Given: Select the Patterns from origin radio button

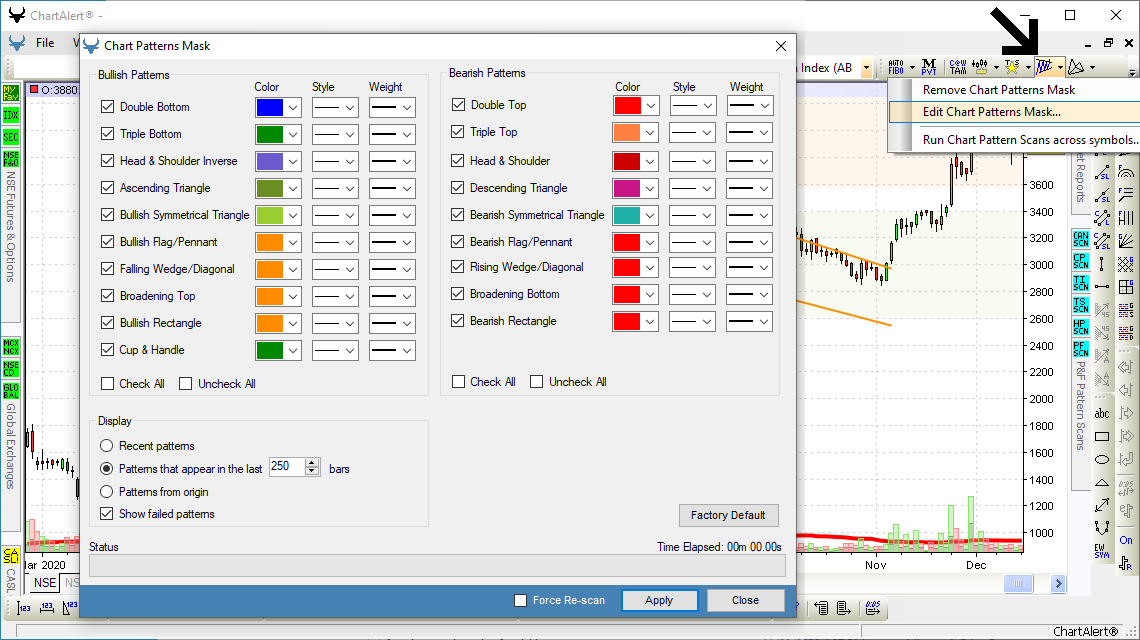Looking at the screenshot, I should (x=107, y=492).
